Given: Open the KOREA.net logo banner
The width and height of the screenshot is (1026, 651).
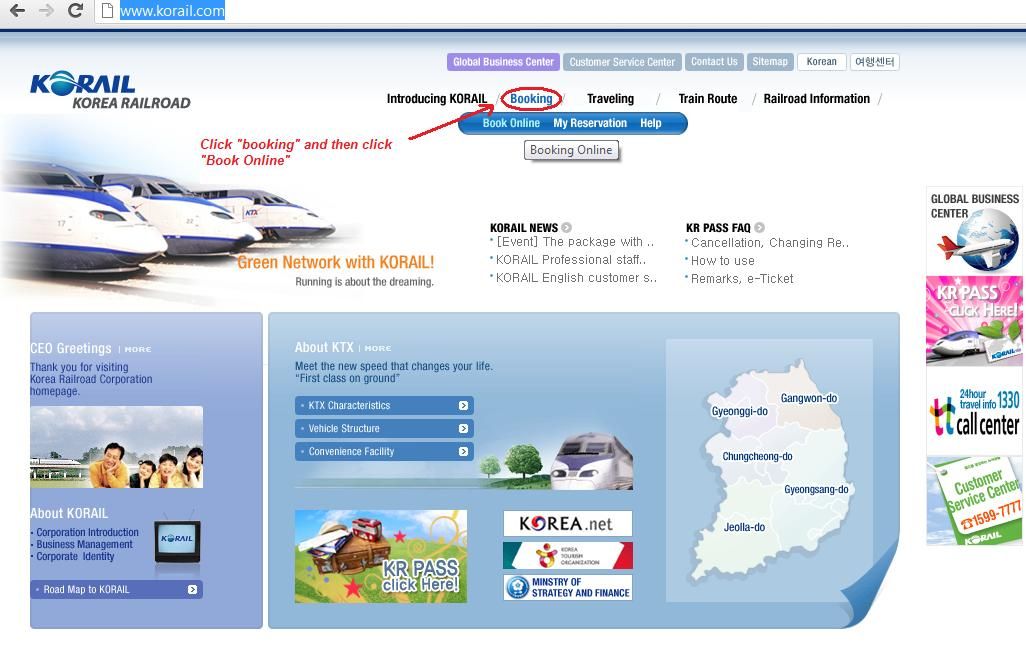Looking at the screenshot, I should pos(567,523).
